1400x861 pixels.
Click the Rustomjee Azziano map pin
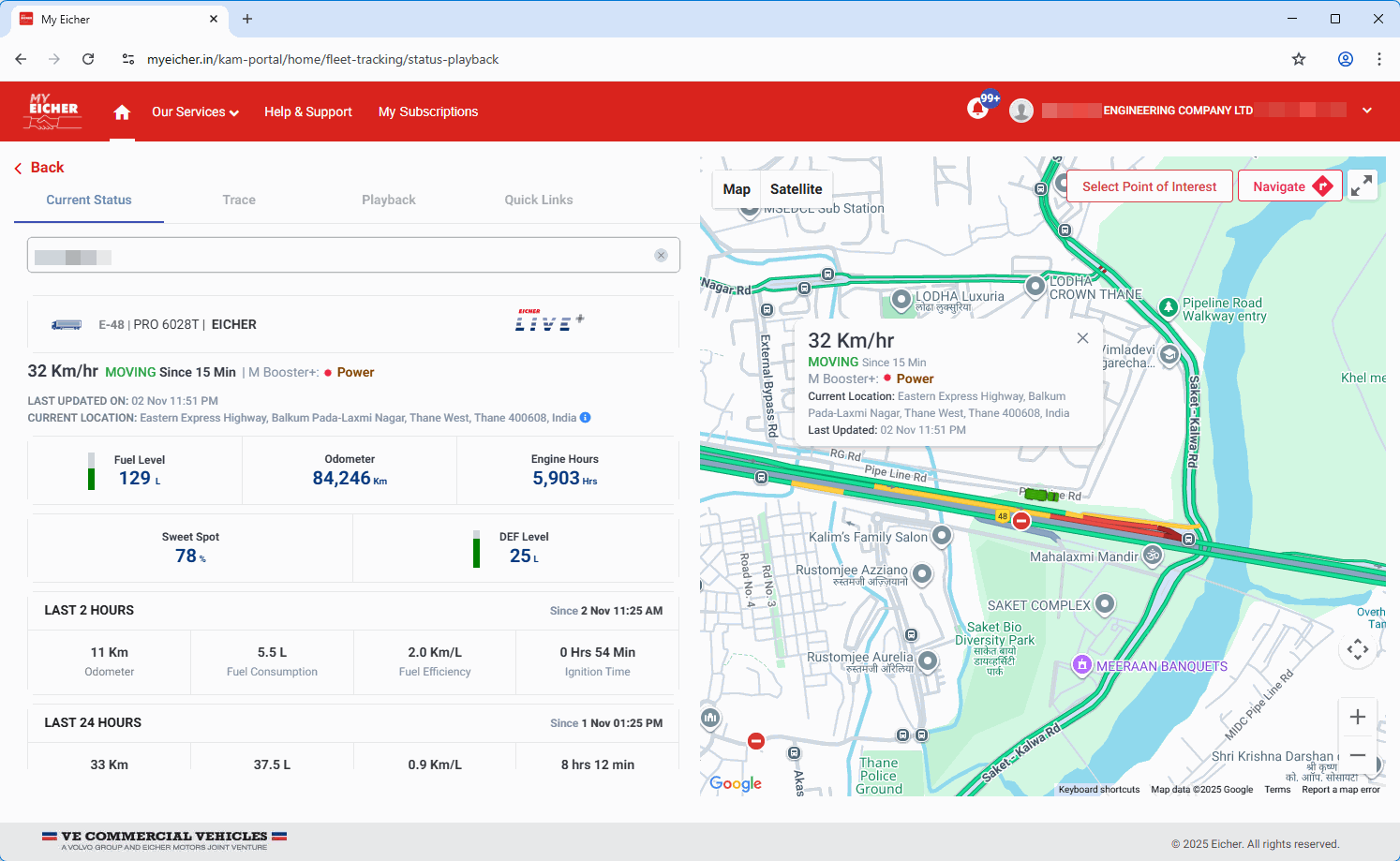(x=922, y=573)
